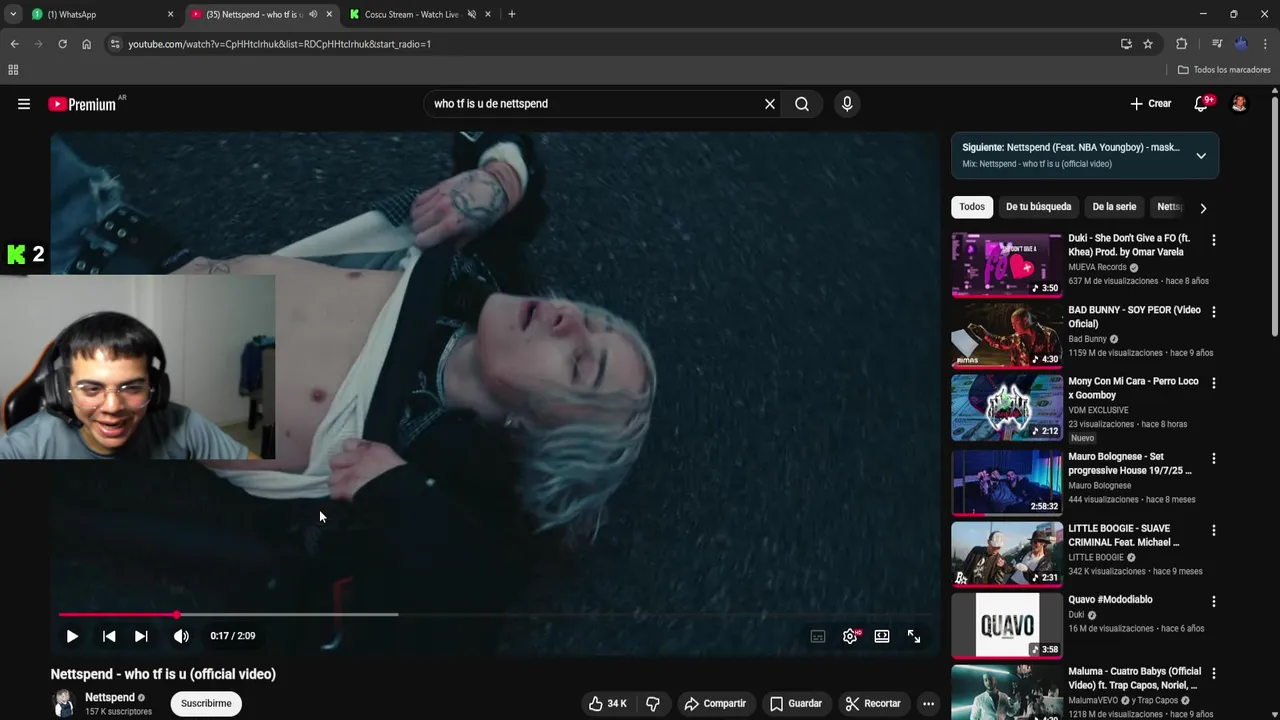Image resolution: width=1280 pixels, height=720 pixels.
Task: Install app icon in address bar
Action: tap(1126, 44)
